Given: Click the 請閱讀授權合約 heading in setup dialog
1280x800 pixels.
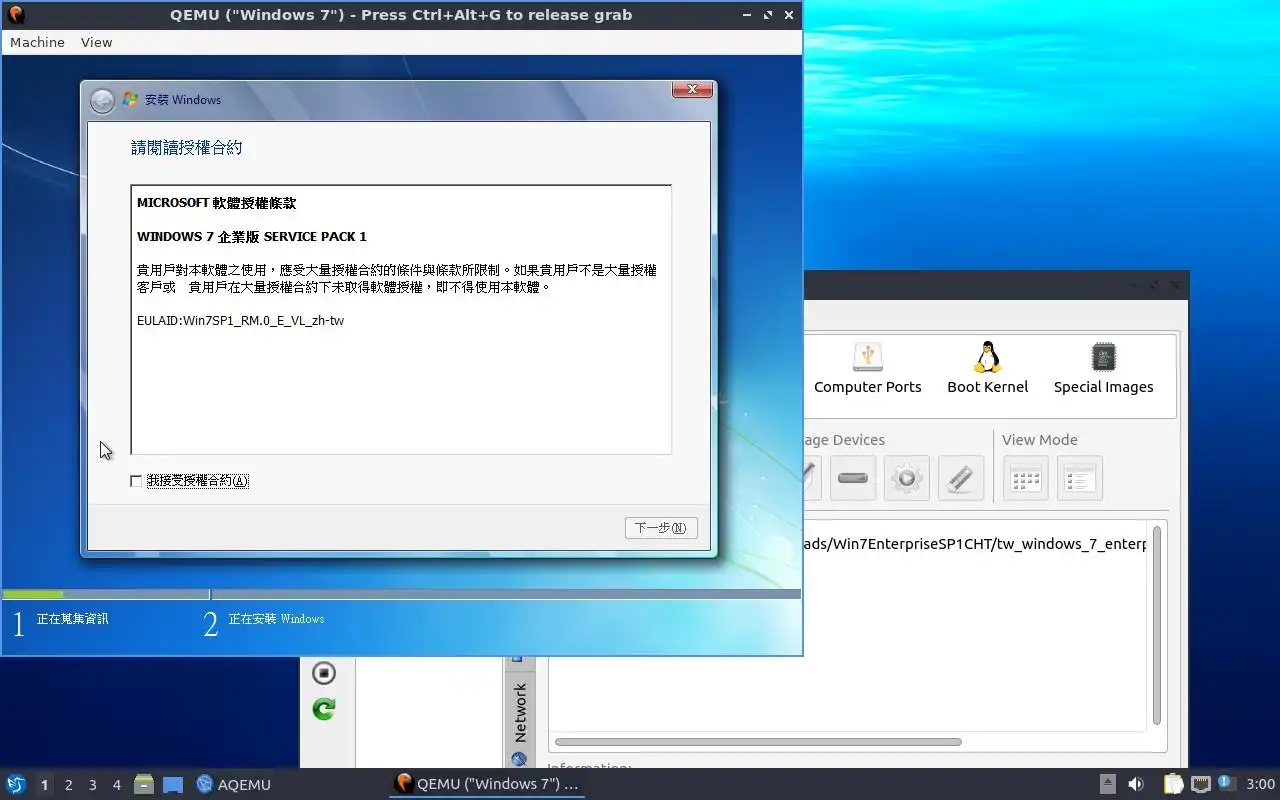Looking at the screenshot, I should point(187,148).
